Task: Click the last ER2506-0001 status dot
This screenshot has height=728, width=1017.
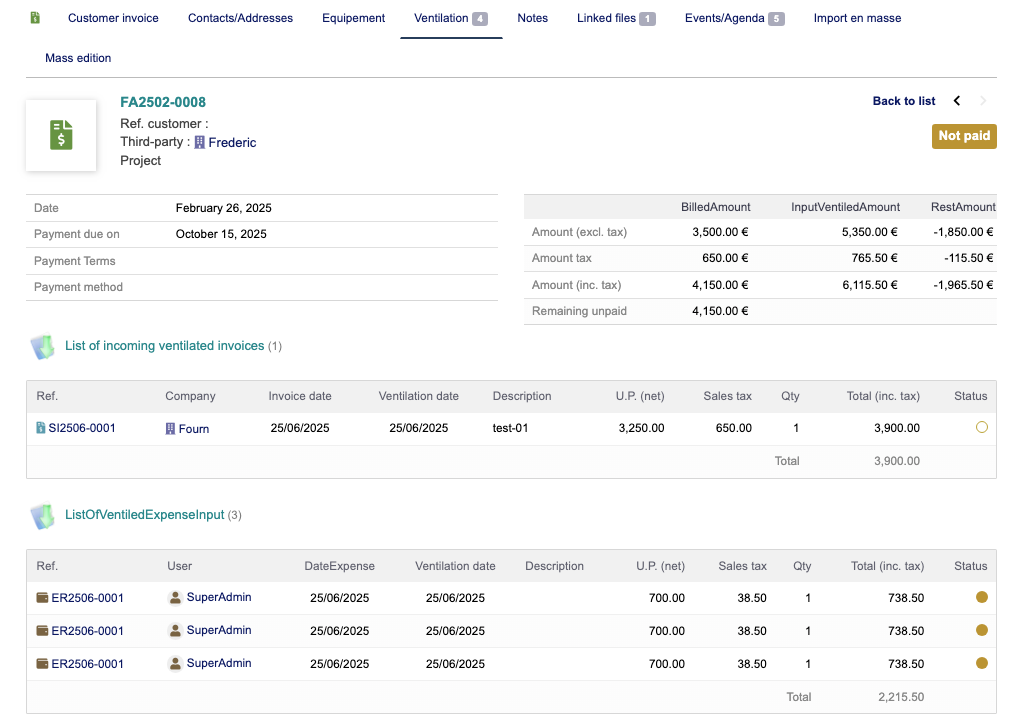Action: click(981, 663)
